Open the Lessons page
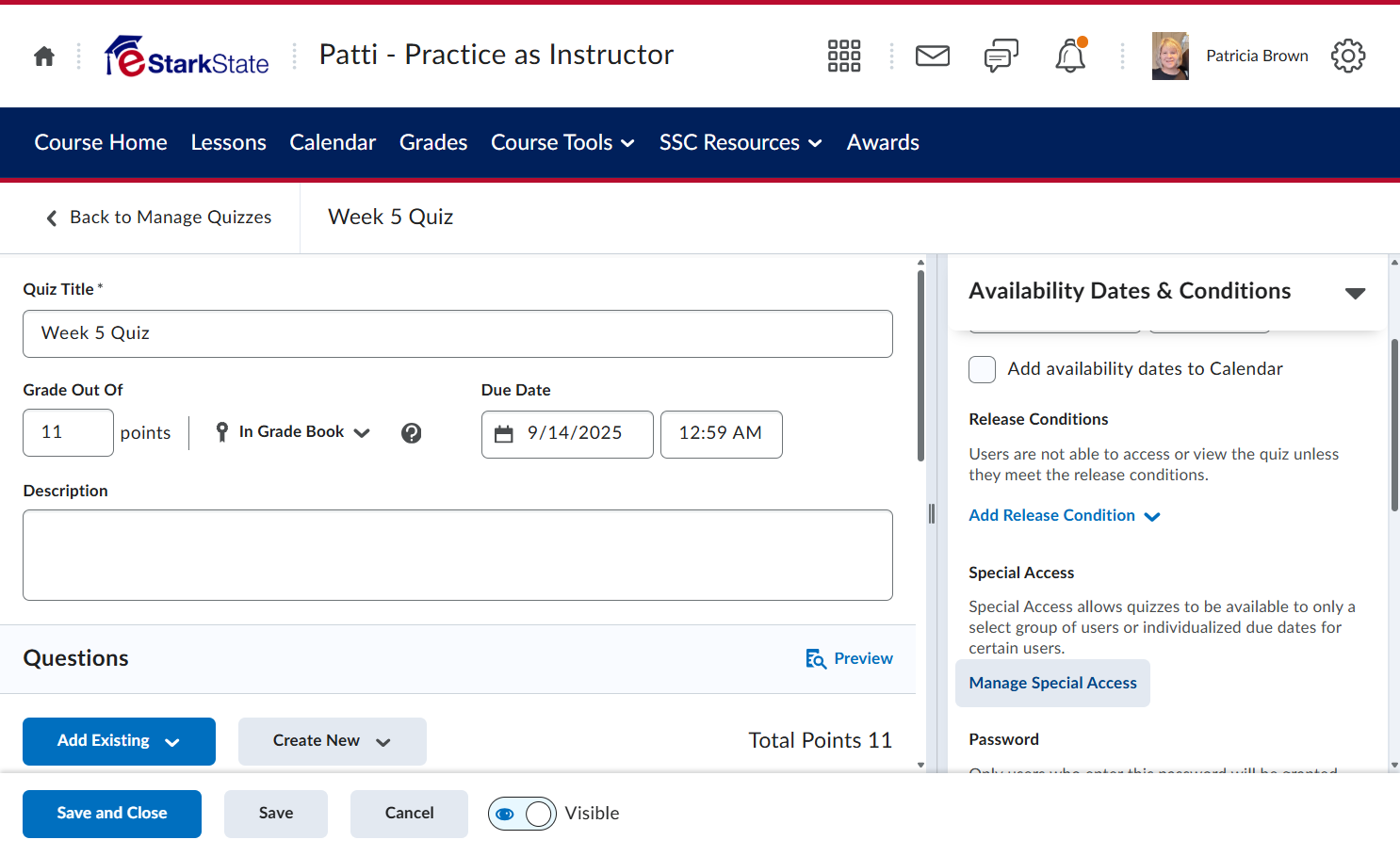1400x856 pixels. click(229, 143)
